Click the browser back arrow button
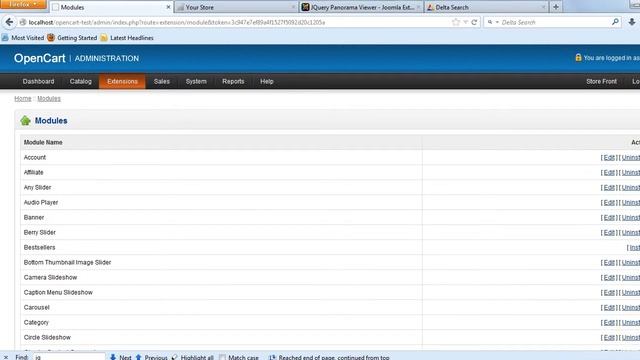The image size is (640, 360). (9, 22)
